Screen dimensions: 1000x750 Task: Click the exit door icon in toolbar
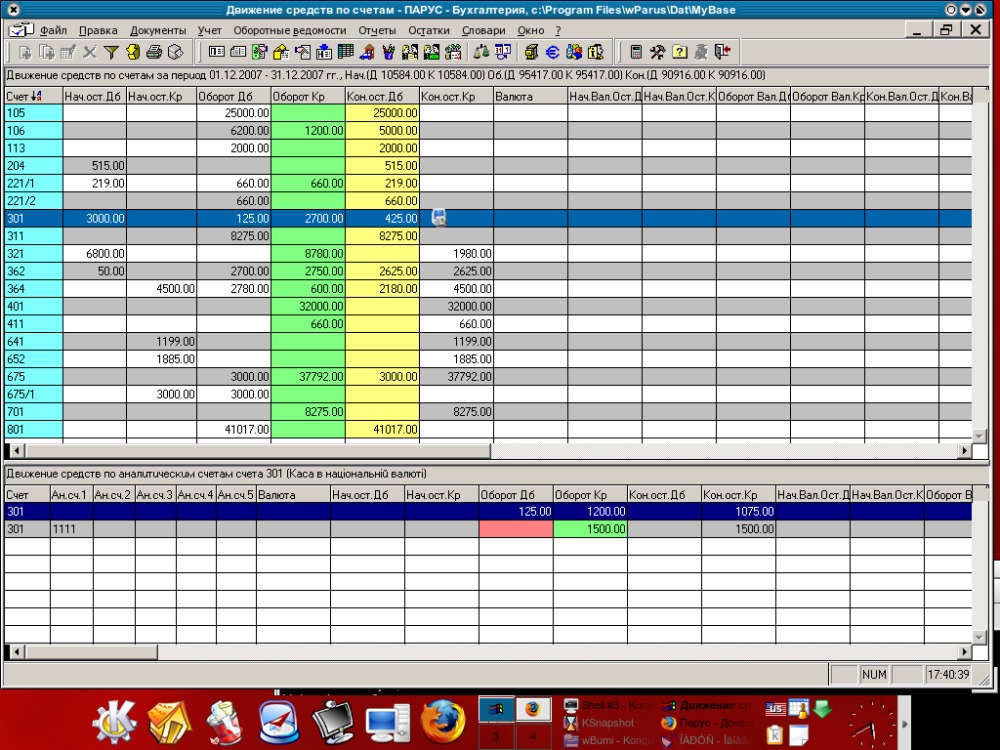click(723, 52)
